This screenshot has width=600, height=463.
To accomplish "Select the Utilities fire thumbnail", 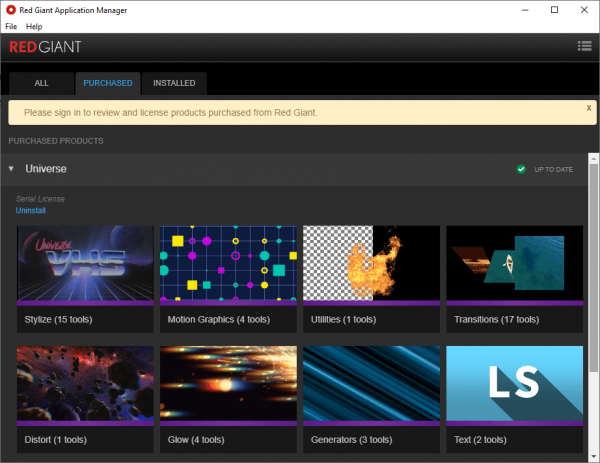I will [x=371, y=264].
